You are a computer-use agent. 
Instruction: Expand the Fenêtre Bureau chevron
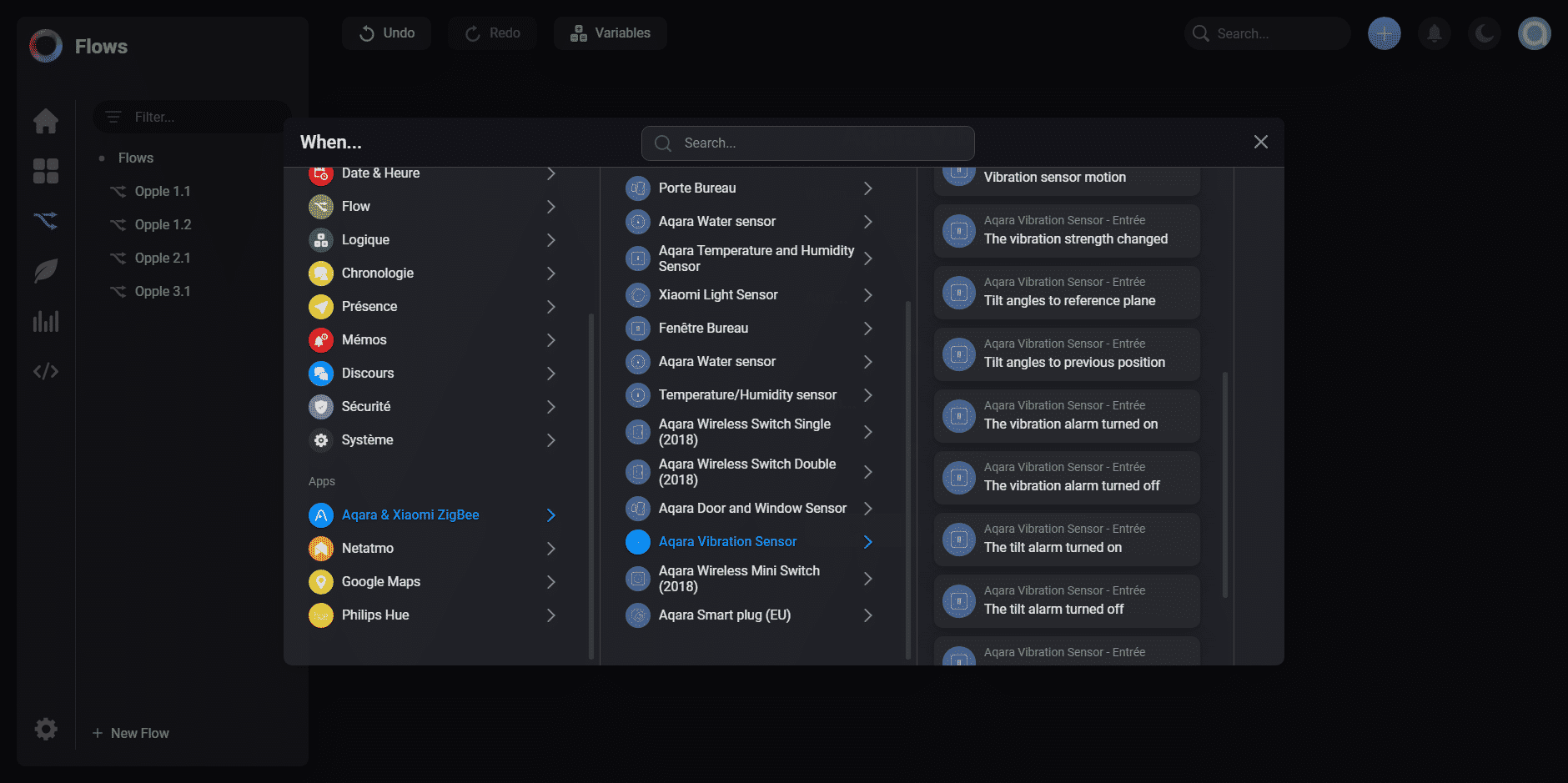867,329
